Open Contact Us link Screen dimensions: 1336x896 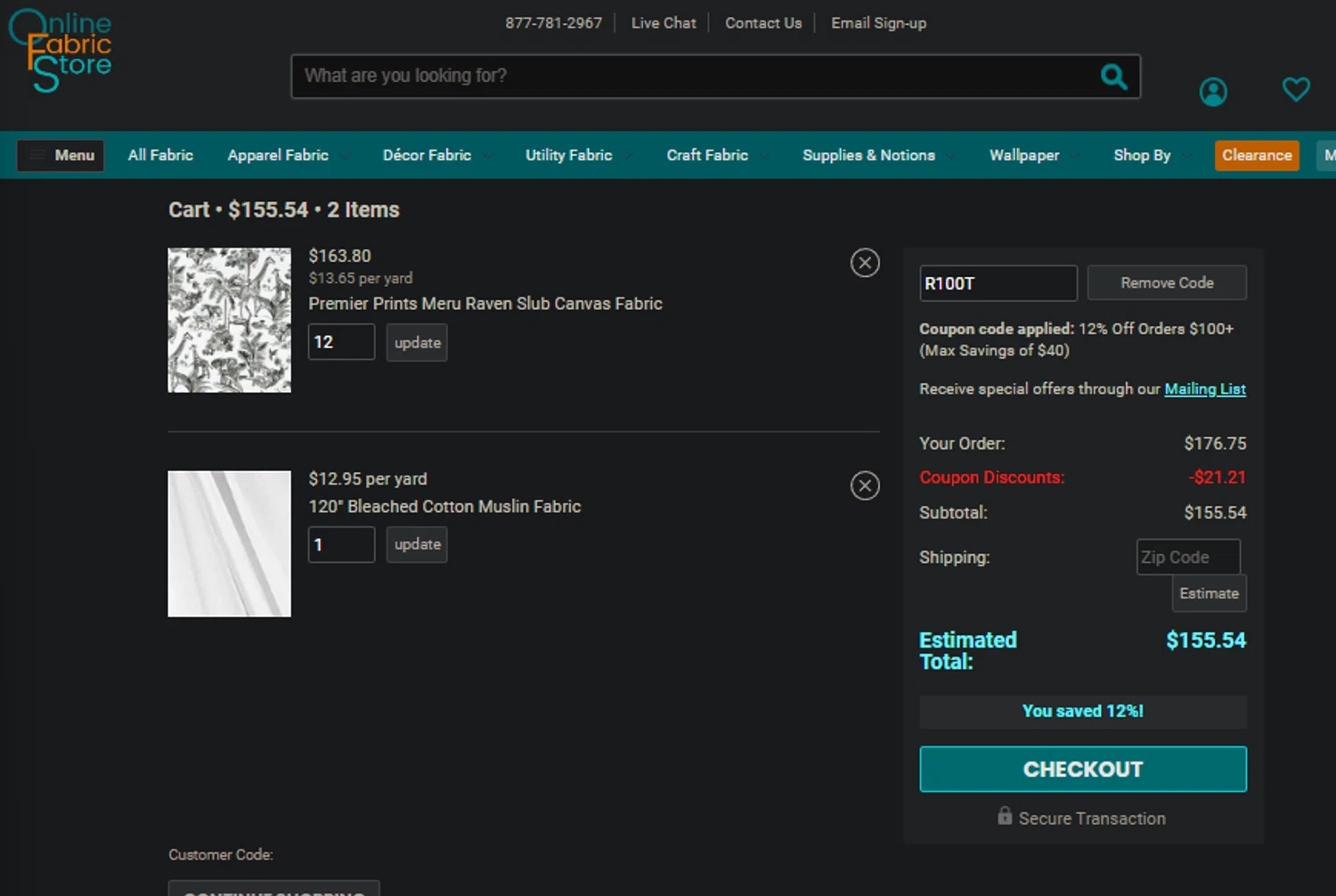(763, 23)
